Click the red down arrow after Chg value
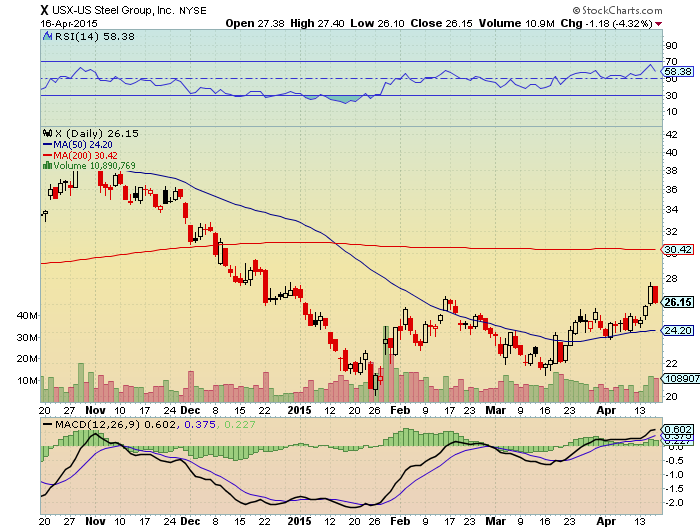 click(658, 24)
